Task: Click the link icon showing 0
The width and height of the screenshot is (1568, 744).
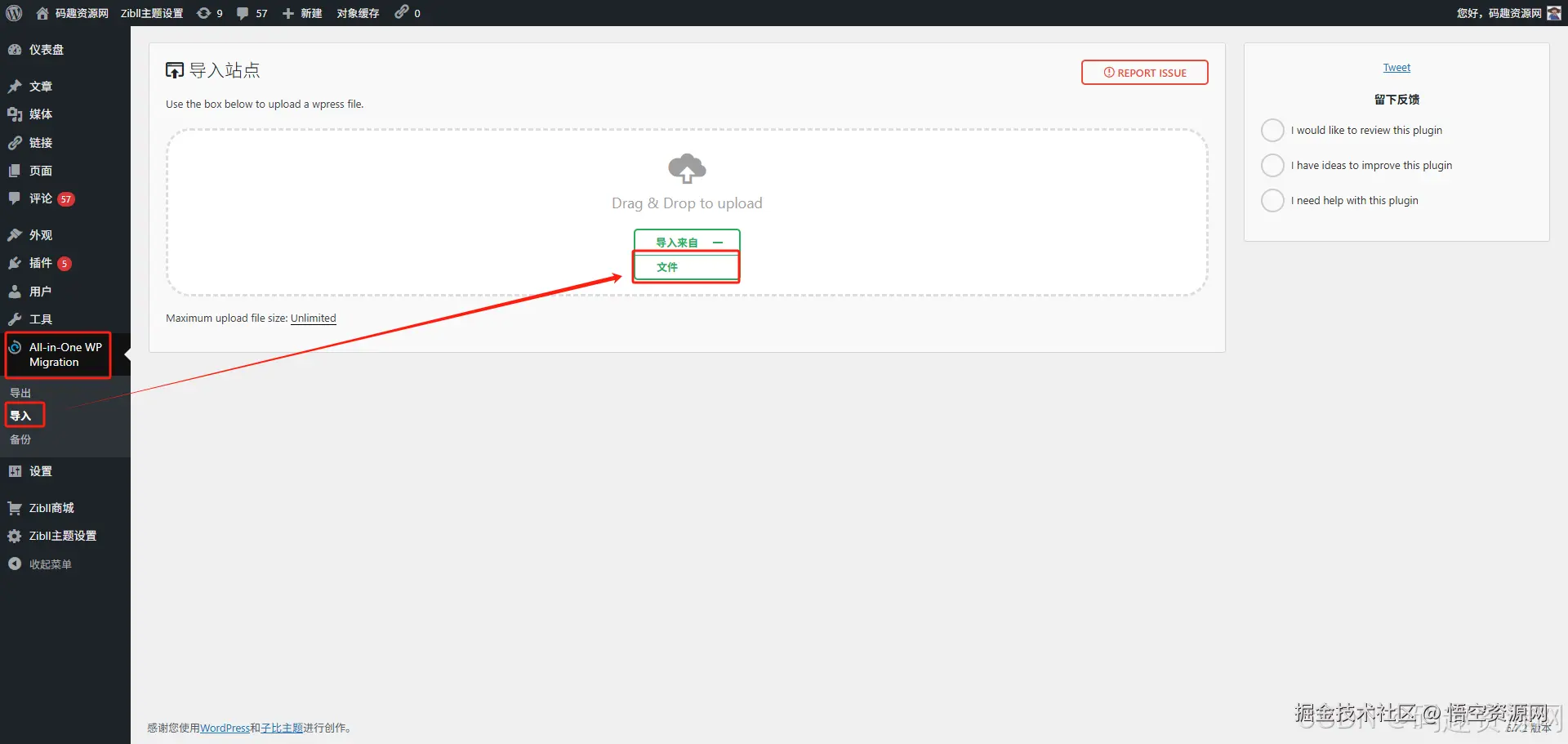Action: 401,11
